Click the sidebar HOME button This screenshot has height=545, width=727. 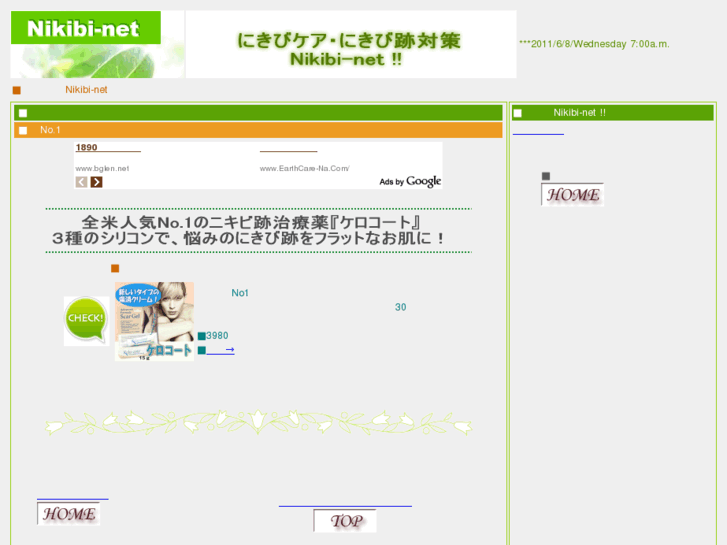[572, 194]
